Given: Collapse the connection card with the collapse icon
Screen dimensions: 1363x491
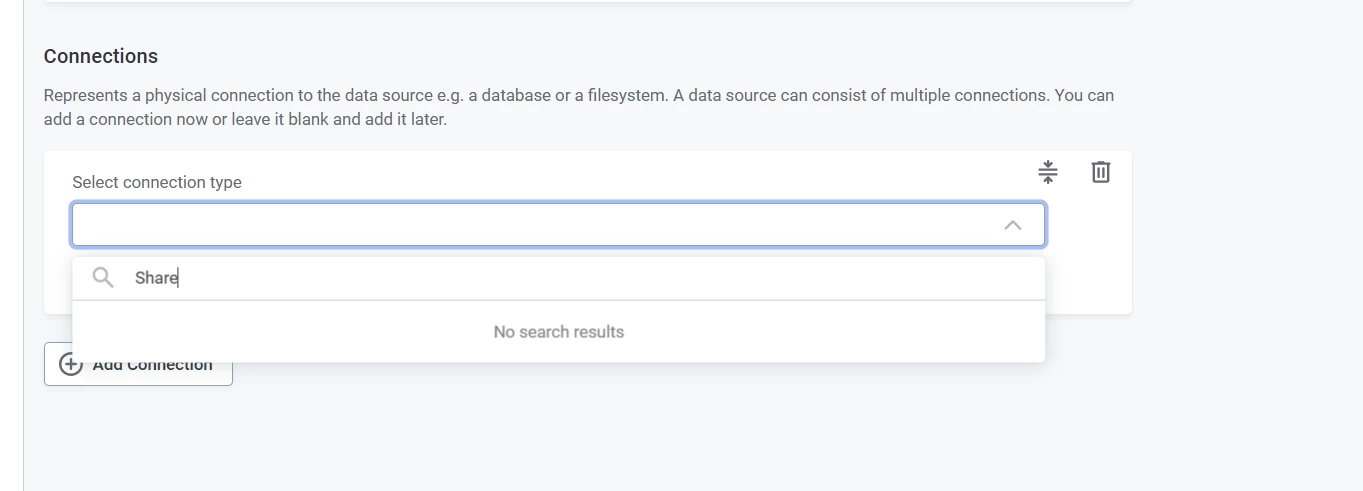Looking at the screenshot, I should (x=1047, y=172).
